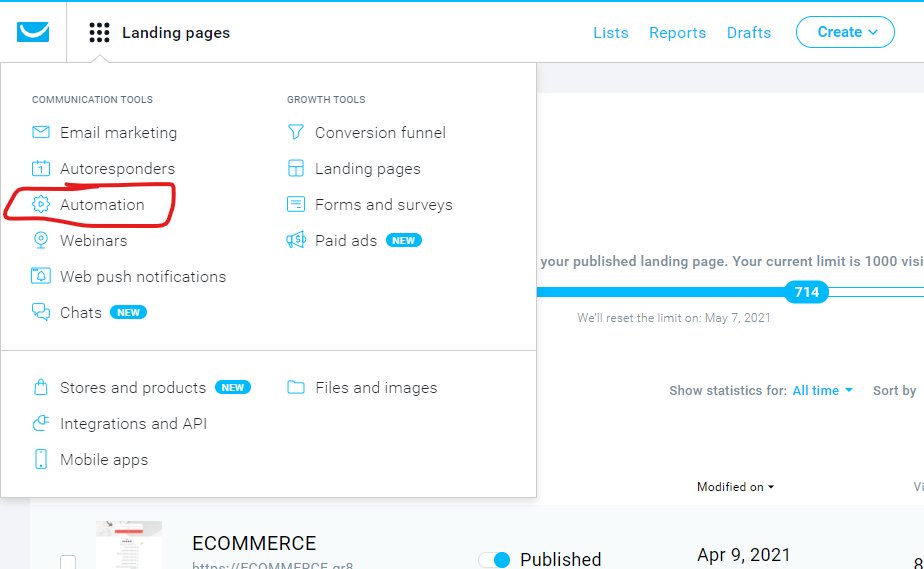924x569 pixels.
Task: Open Mobile apps
Action: (x=104, y=459)
